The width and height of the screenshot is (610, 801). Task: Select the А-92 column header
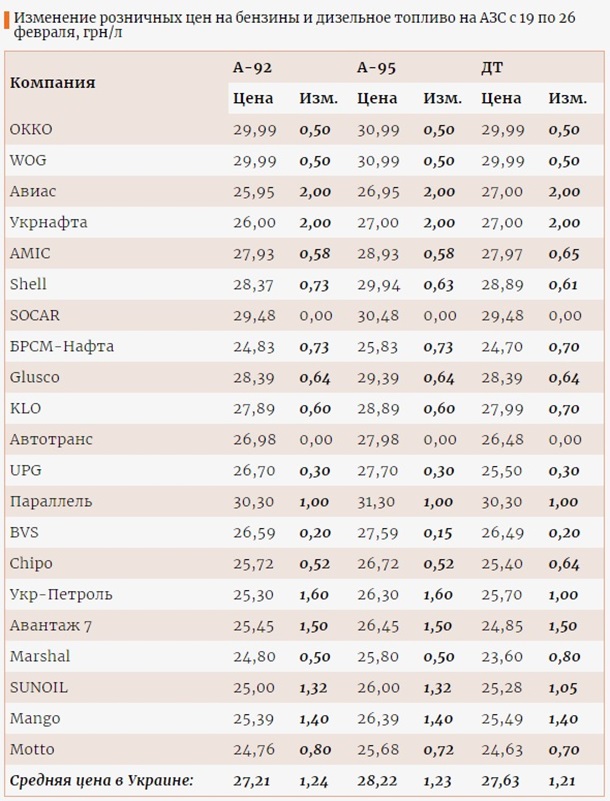point(252,68)
